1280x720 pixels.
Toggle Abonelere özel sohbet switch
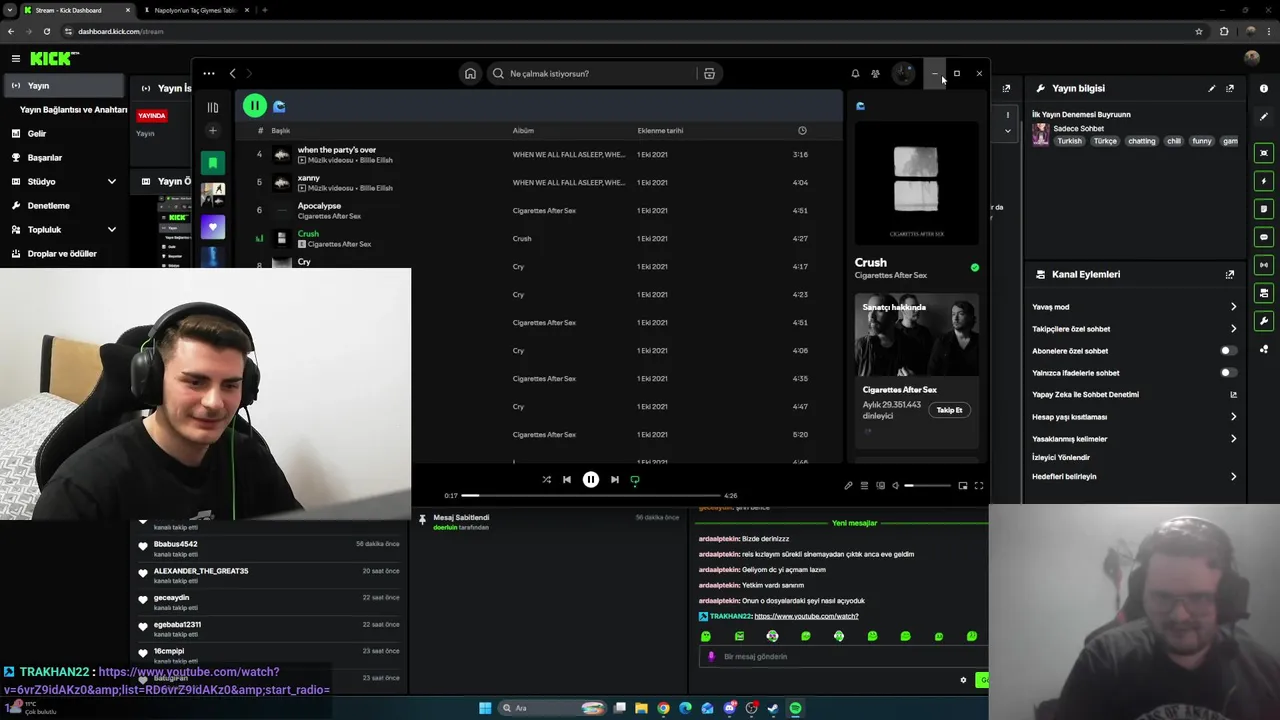click(1228, 351)
